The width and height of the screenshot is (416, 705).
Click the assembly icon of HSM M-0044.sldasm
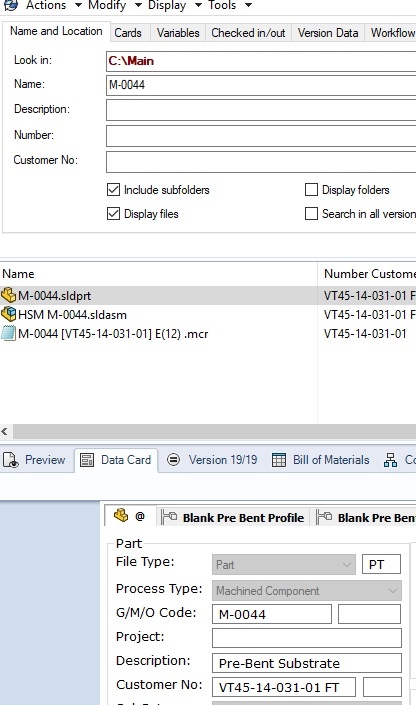9,314
